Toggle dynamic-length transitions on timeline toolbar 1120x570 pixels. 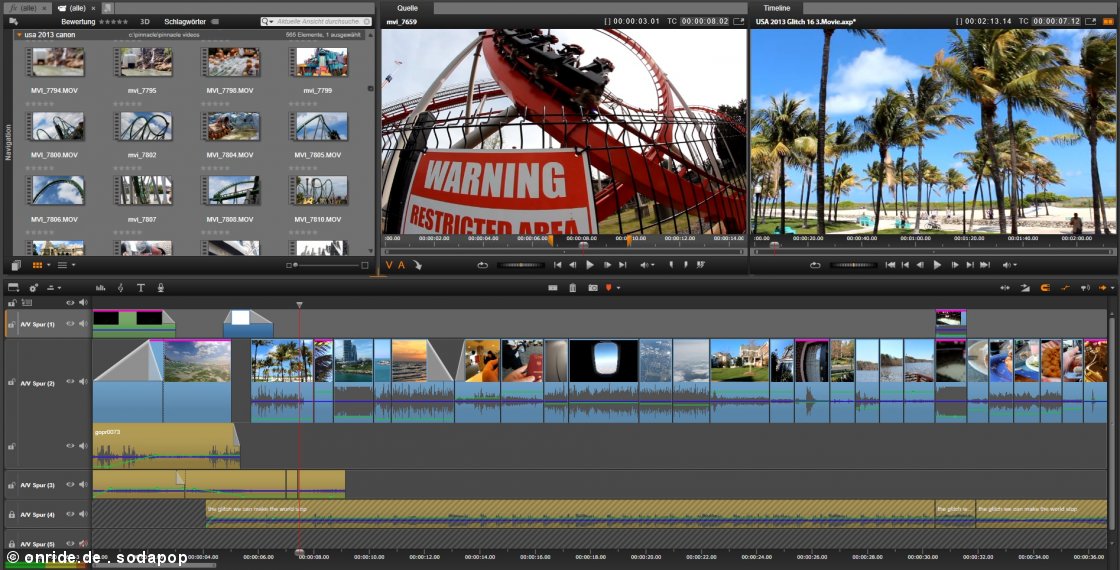tap(1025, 288)
